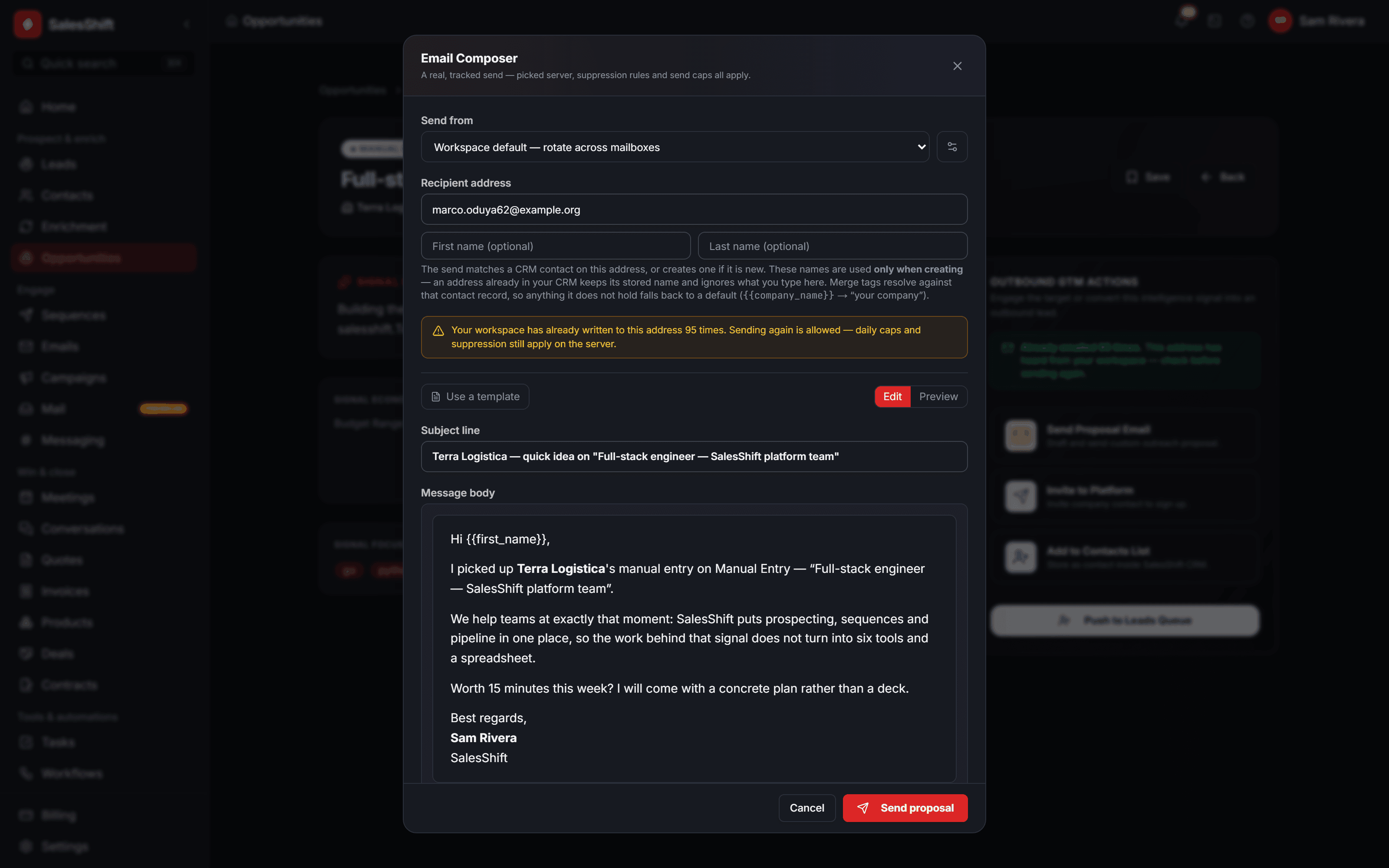
Task: Click the "Send from" label
Action: pyautogui.click(x=447, y=121)
